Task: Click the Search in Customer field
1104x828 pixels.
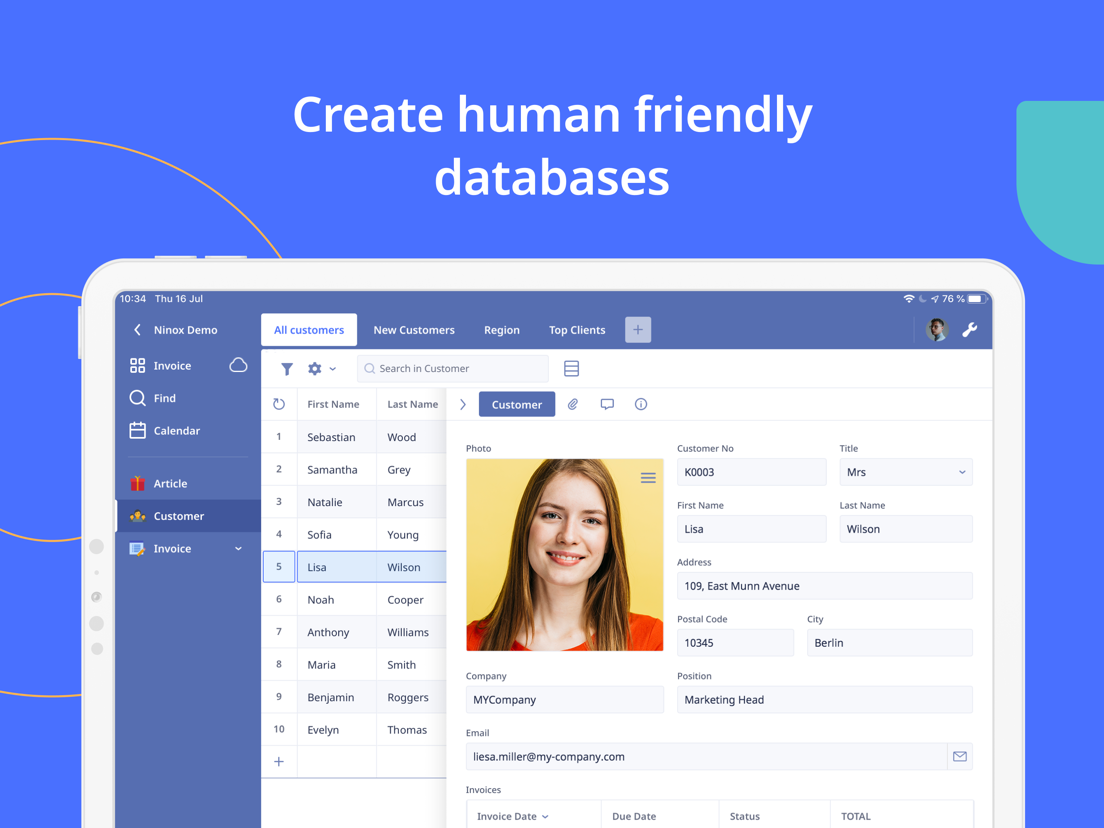Action: point(453,368)
